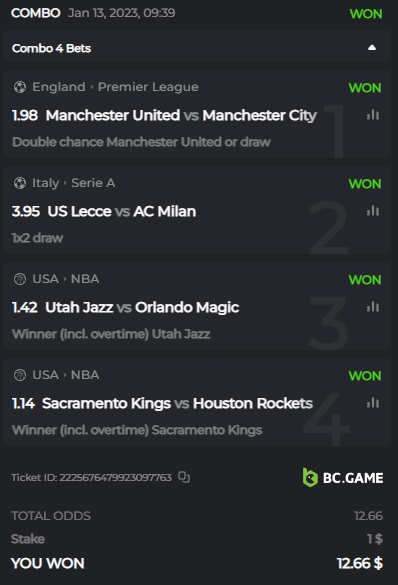Viewport: 398px width, 585px height.
Task: Open Utah Jazz vs Orlando Magic match
Action: pos(142,307)
